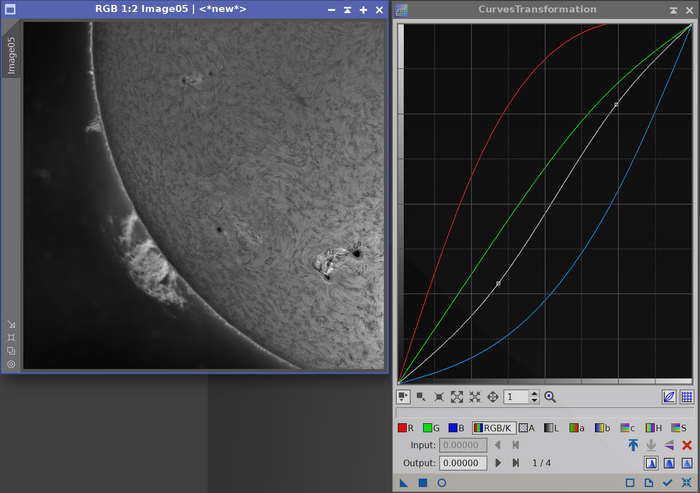
Task: Toggle the curve grid display icon
Action: click(x=687, y=397)
